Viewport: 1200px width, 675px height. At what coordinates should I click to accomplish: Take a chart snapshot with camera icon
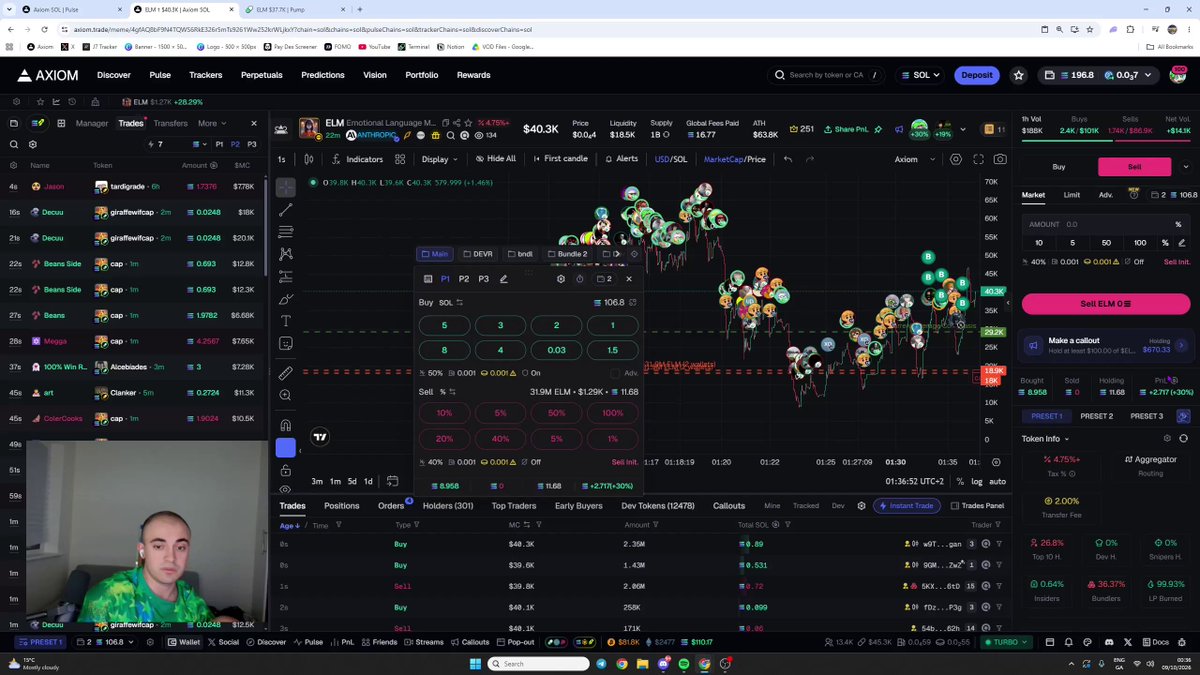1000,159
